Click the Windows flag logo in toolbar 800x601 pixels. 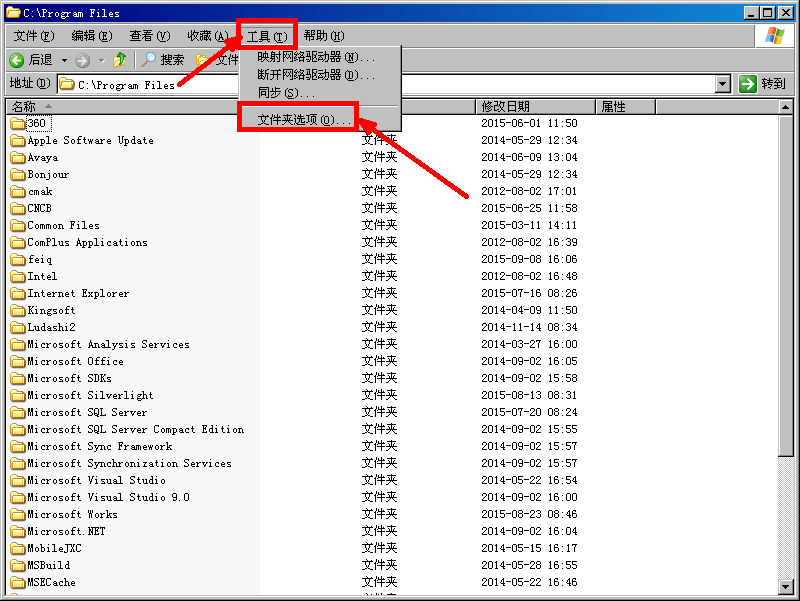click(774, 36)
